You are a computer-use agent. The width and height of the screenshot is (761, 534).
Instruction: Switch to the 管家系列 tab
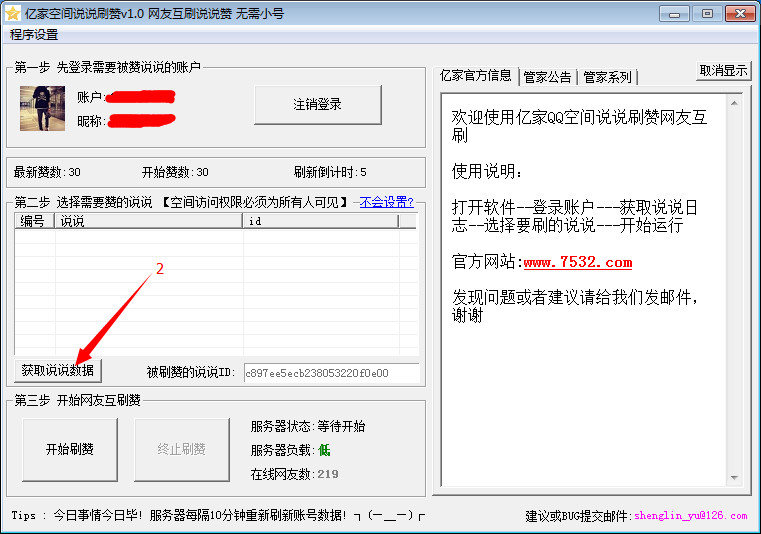point(607,77)
